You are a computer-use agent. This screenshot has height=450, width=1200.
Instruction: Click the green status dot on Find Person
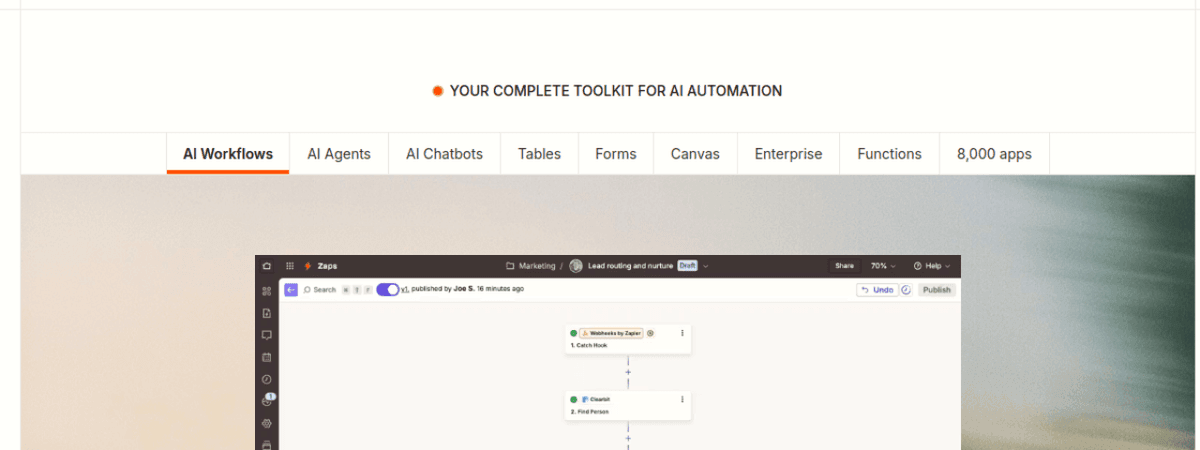click(574, 399)
